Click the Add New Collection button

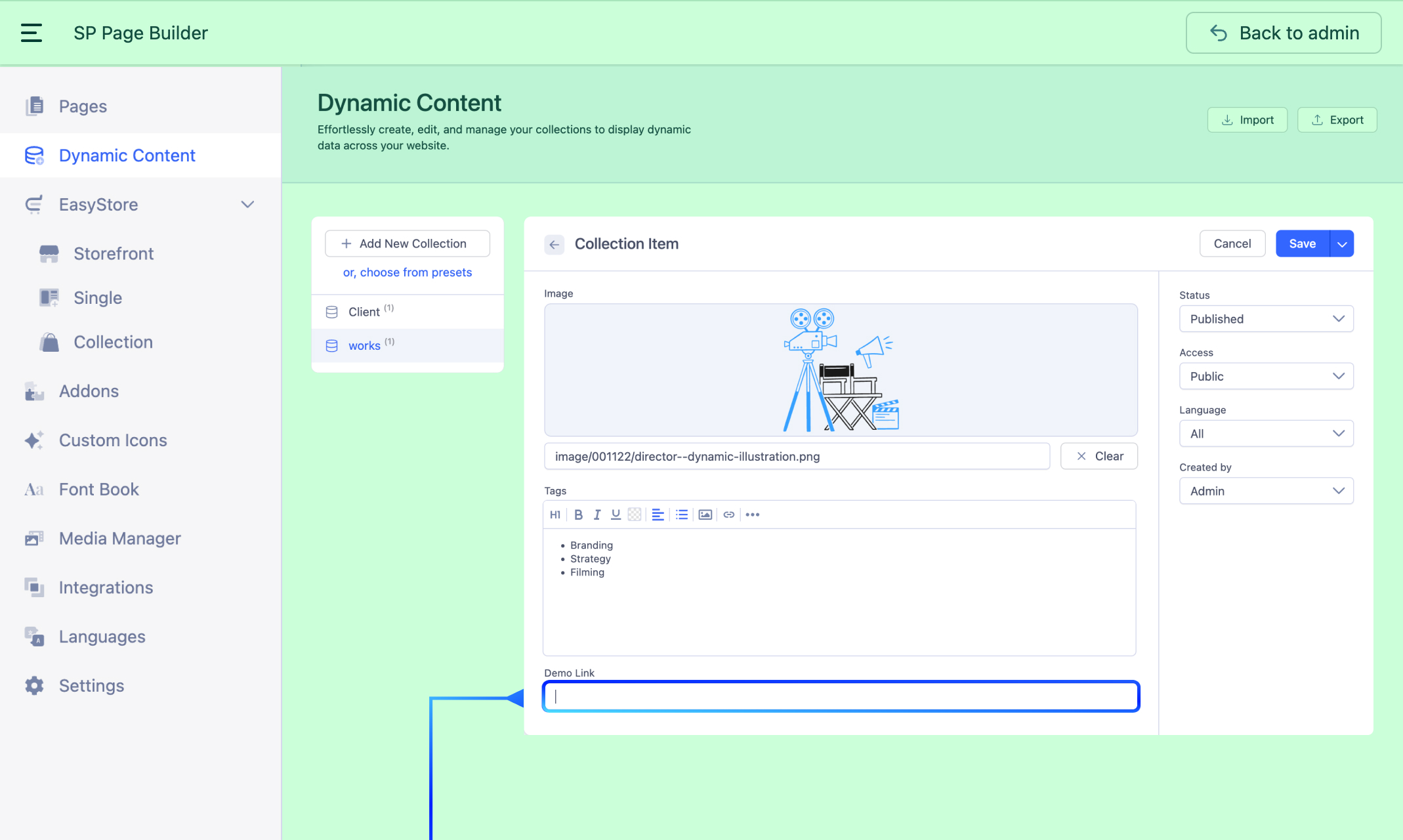tap(407, 243)
